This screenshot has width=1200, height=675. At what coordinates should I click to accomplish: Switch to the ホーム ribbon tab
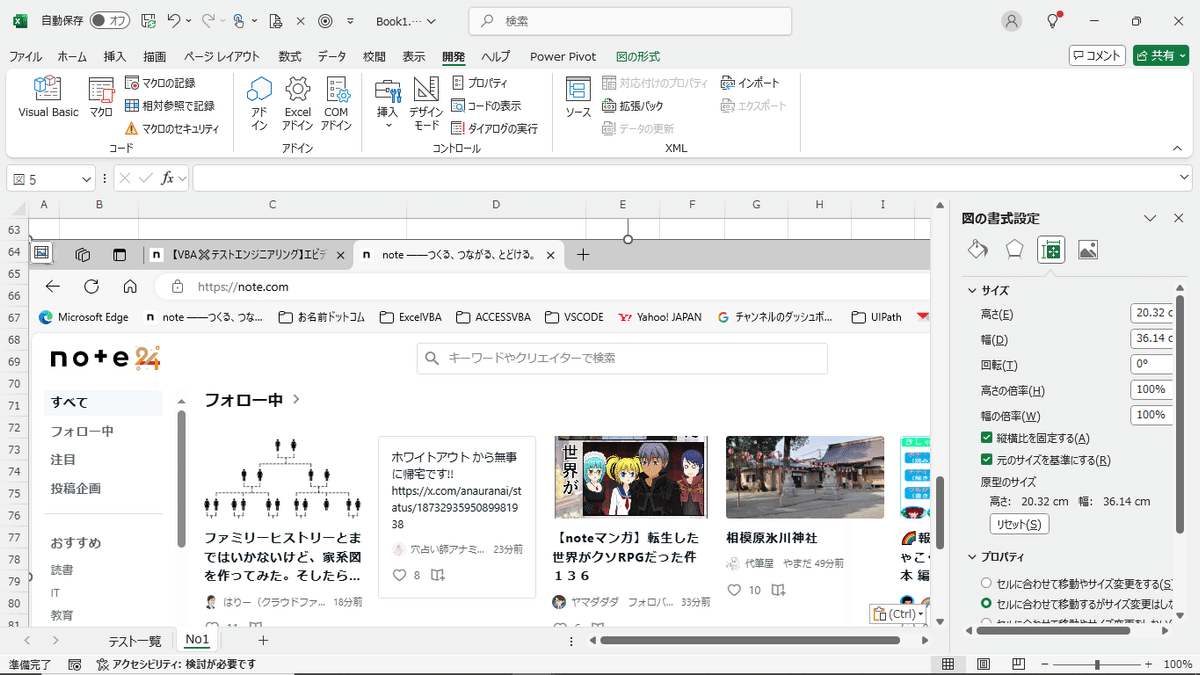72,57
